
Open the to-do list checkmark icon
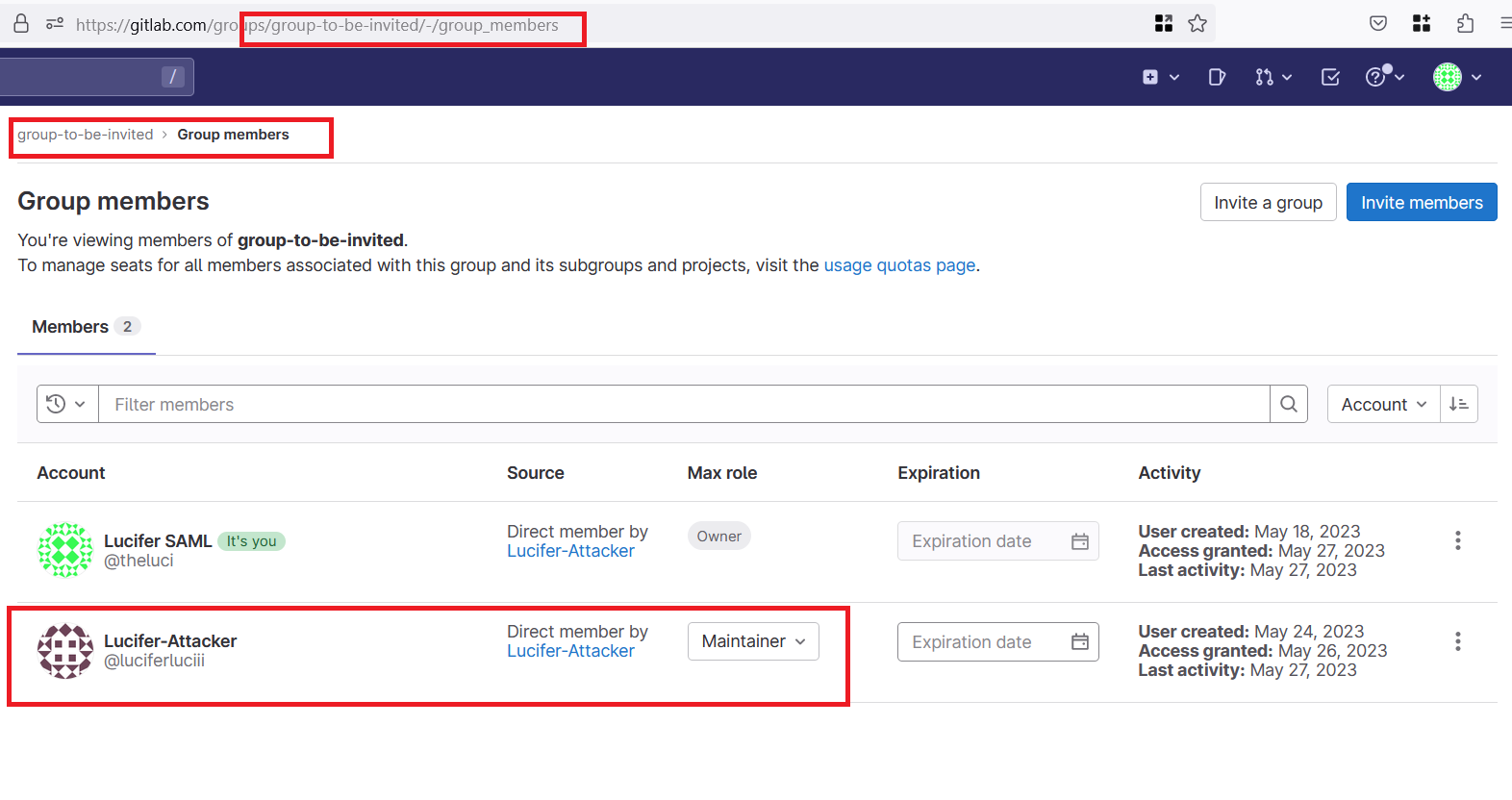coord(1330,77)
